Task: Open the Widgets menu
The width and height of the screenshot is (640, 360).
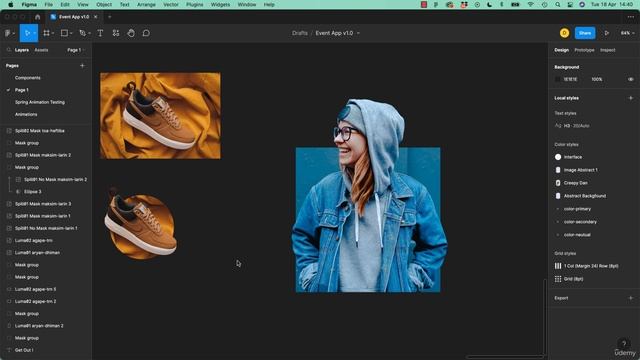Action: click(x=220, y=4)
